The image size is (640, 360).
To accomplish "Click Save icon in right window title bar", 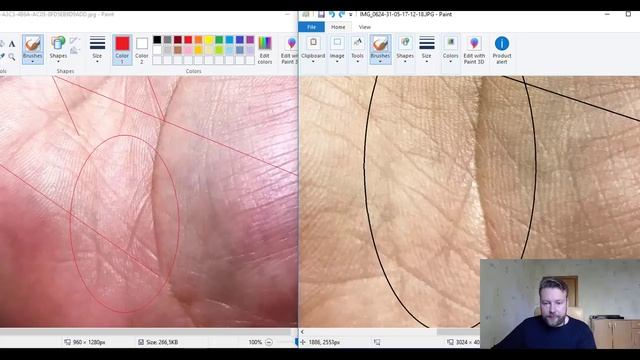I will 321,14.
